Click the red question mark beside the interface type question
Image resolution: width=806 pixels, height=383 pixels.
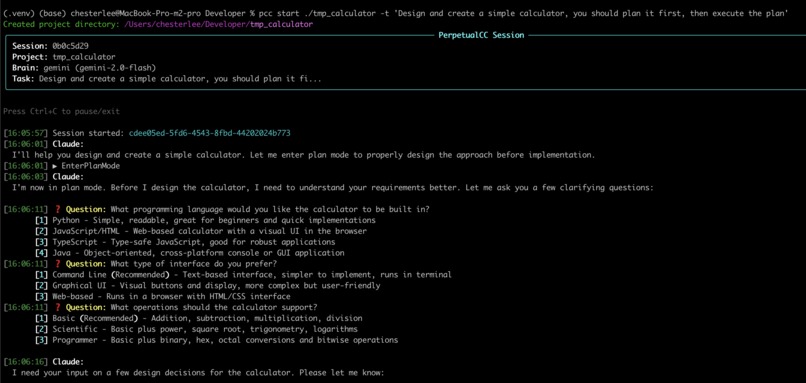tap(57, 264)
